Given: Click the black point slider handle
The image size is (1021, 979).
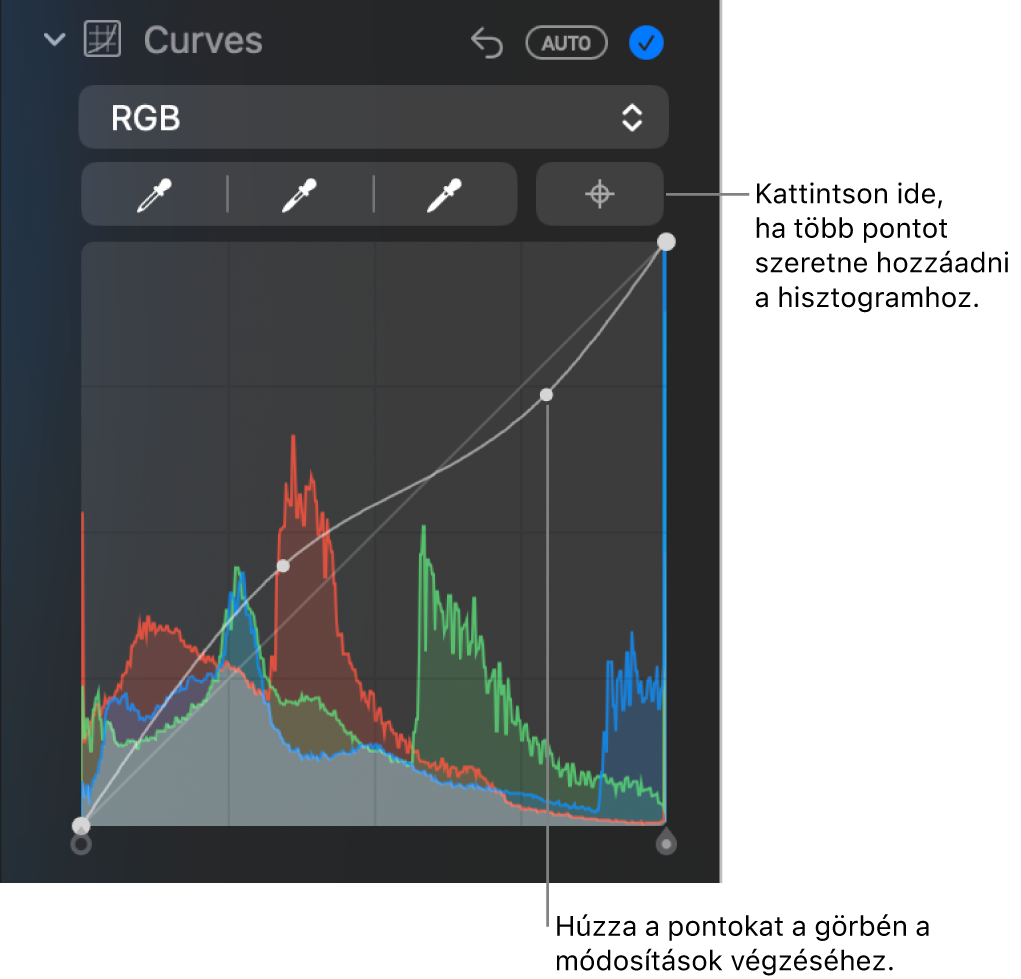Looking at the screenshot, I should [x=81, y=845].
